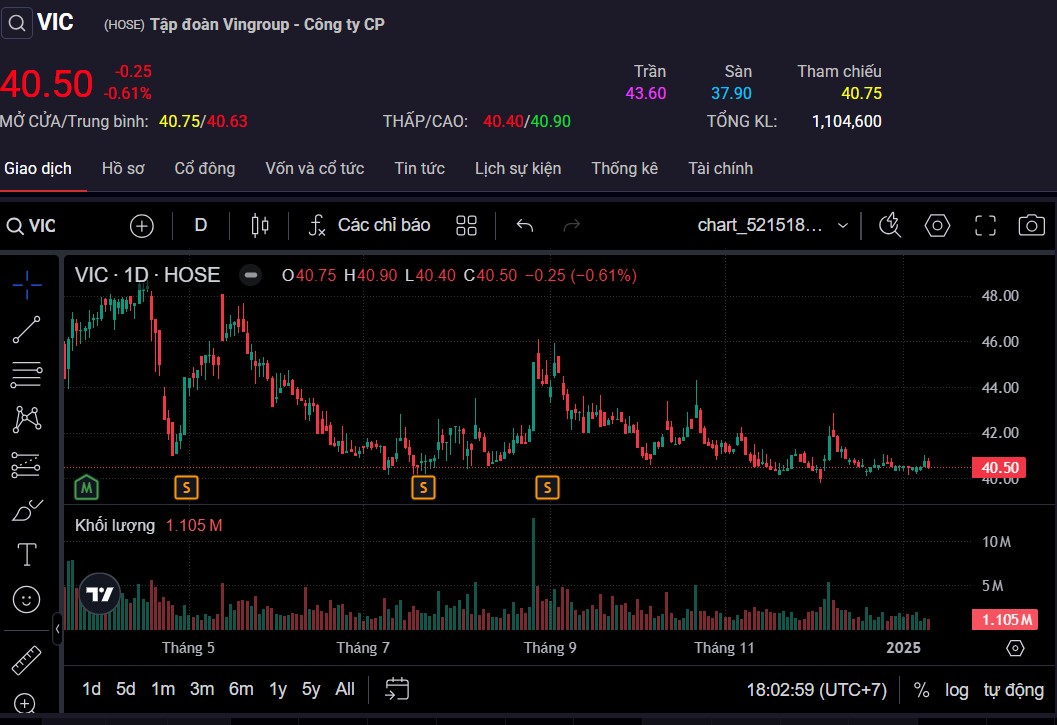Click the VIC symbol search in chart toolbar
This screenshot has width=1057, height=725.
pos(31,226)
